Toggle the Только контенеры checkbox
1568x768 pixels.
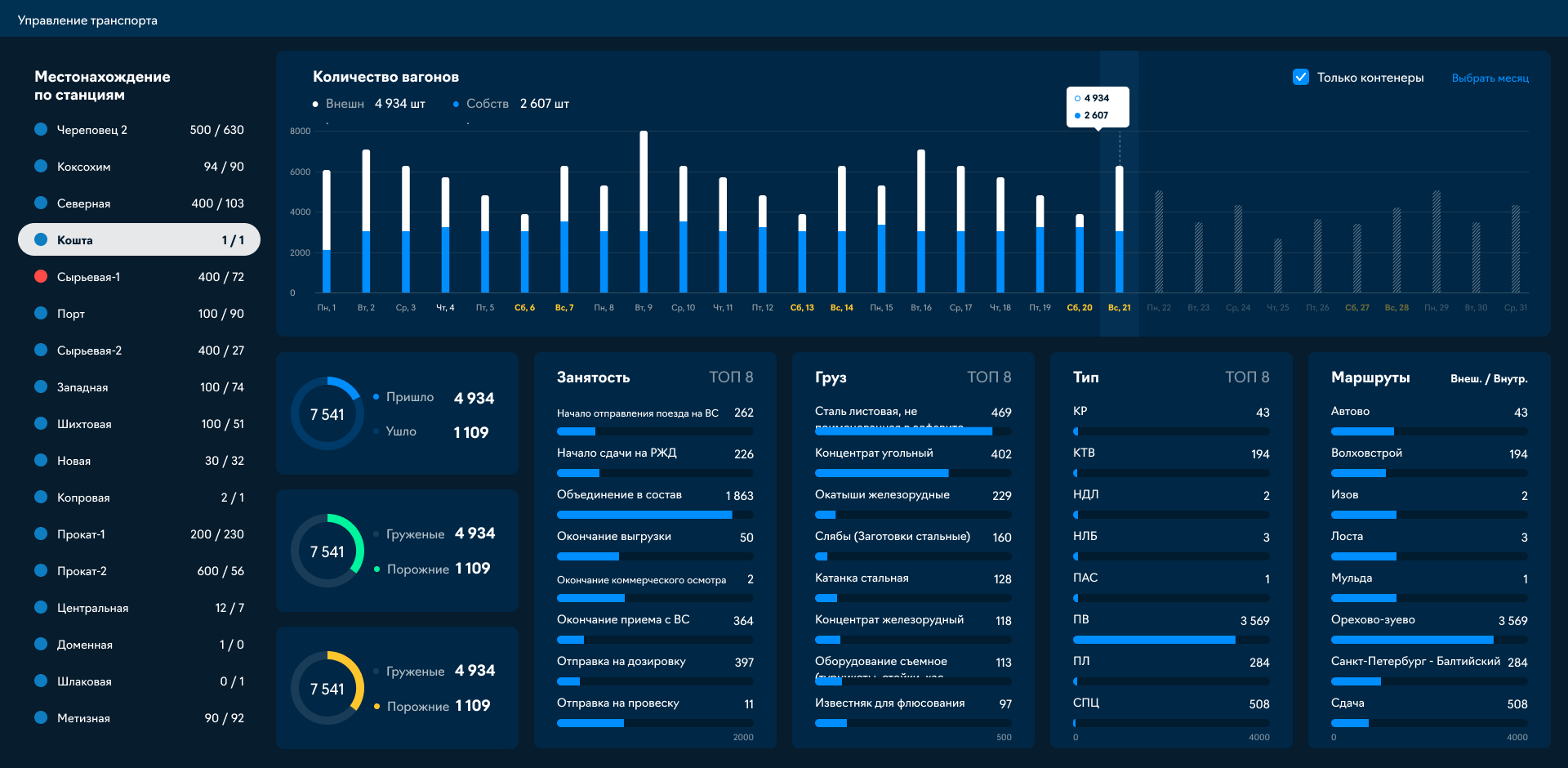[1301, 77]
